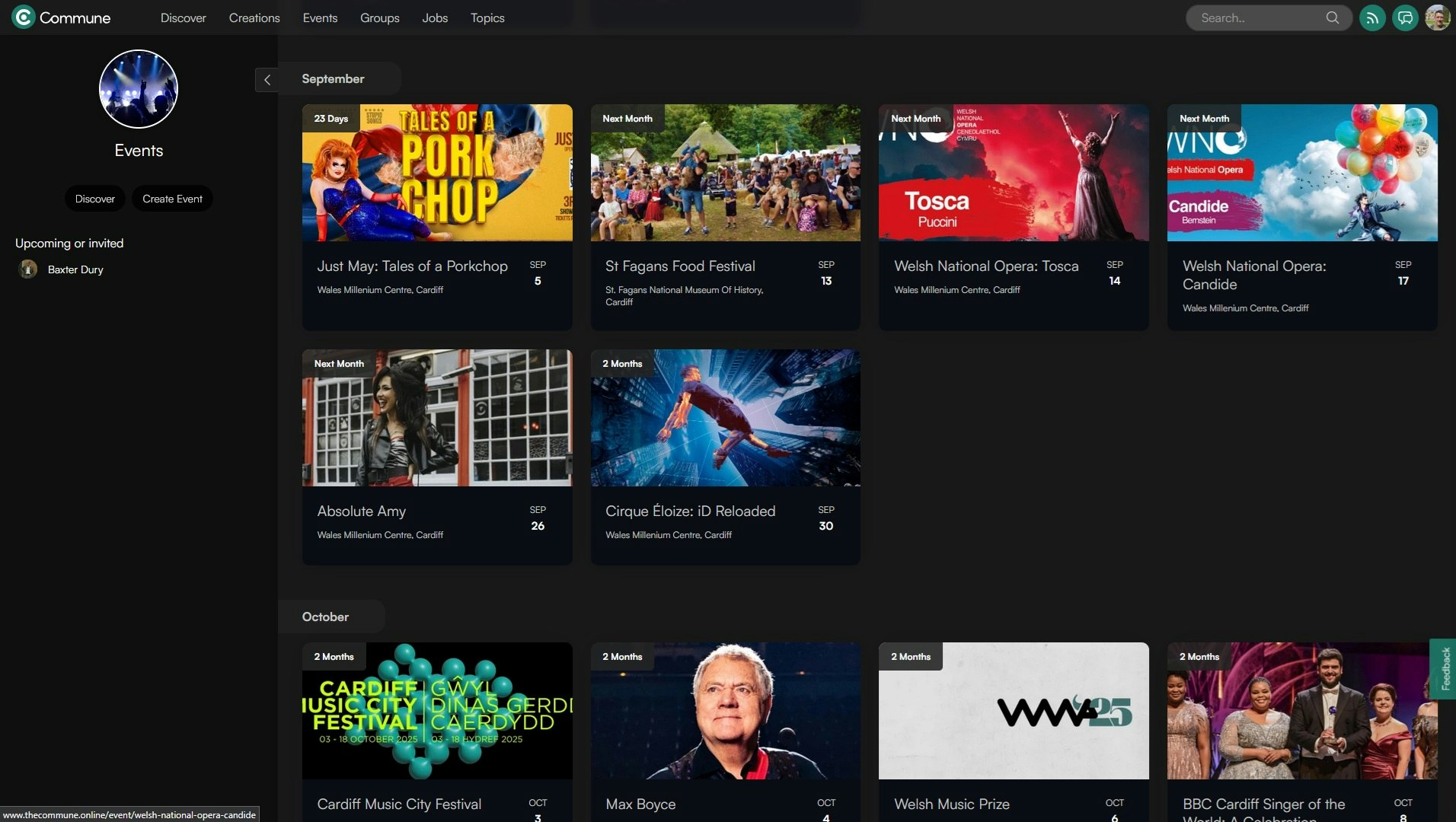Open Baxter Dury upcoming event
This screenshot has width=1456, height=822.
click(75, 269)
